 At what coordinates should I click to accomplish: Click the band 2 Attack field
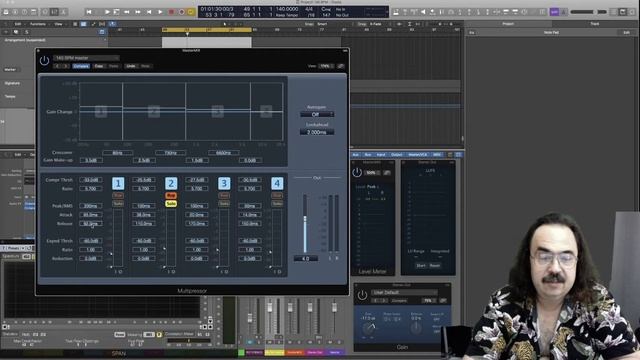point(144,215)
